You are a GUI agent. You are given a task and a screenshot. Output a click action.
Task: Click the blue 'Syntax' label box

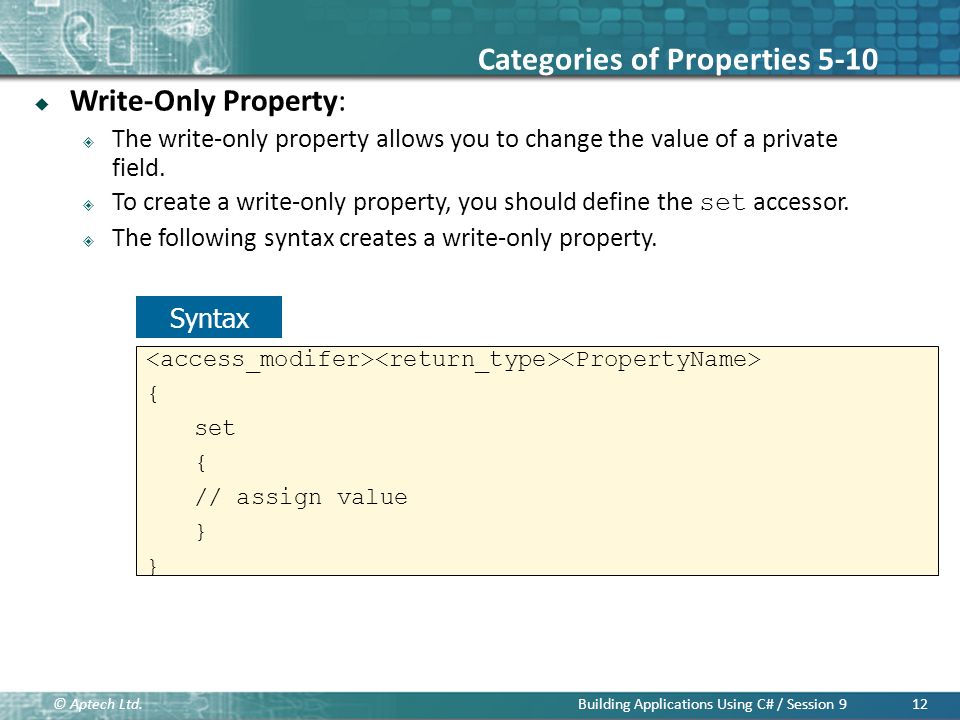[209, 317]
